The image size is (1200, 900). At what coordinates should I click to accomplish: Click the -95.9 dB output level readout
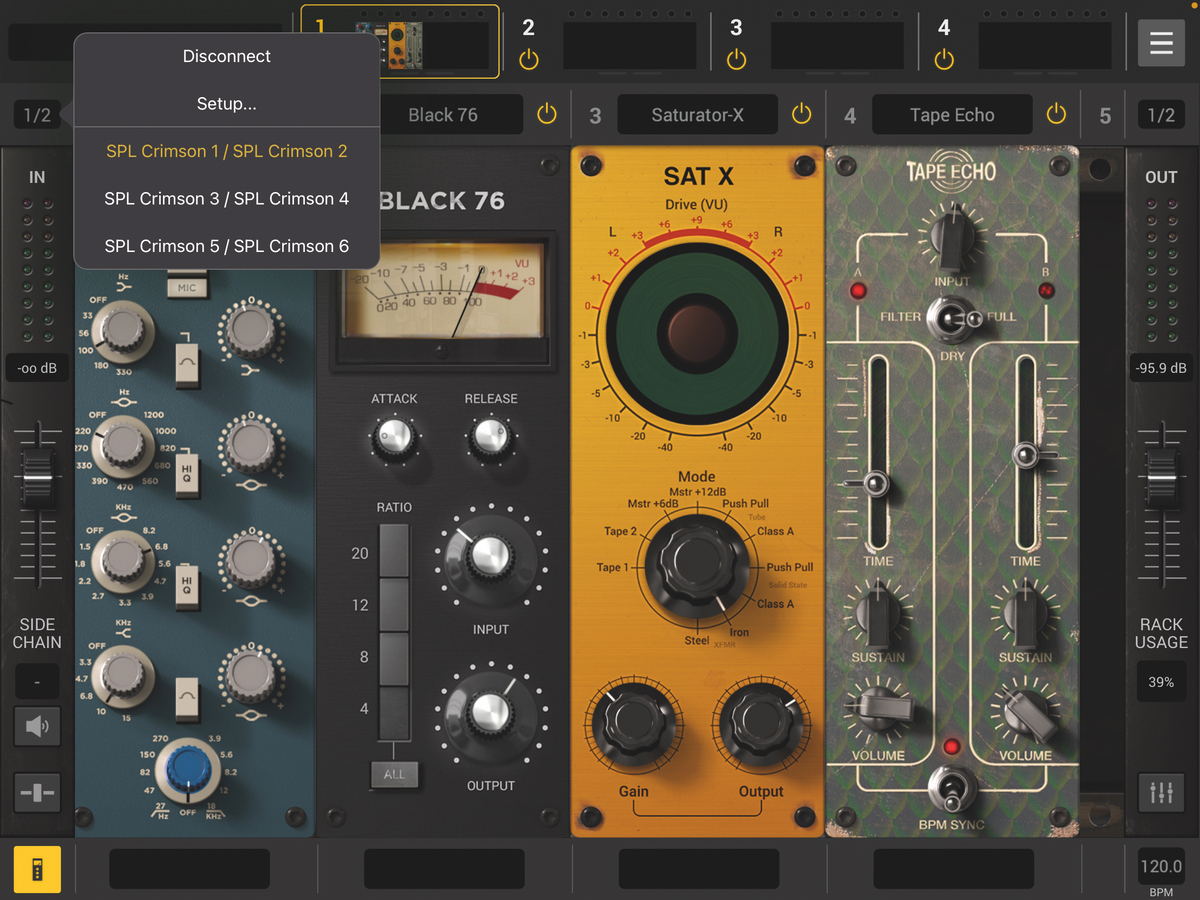click(x=1161, y=368)
